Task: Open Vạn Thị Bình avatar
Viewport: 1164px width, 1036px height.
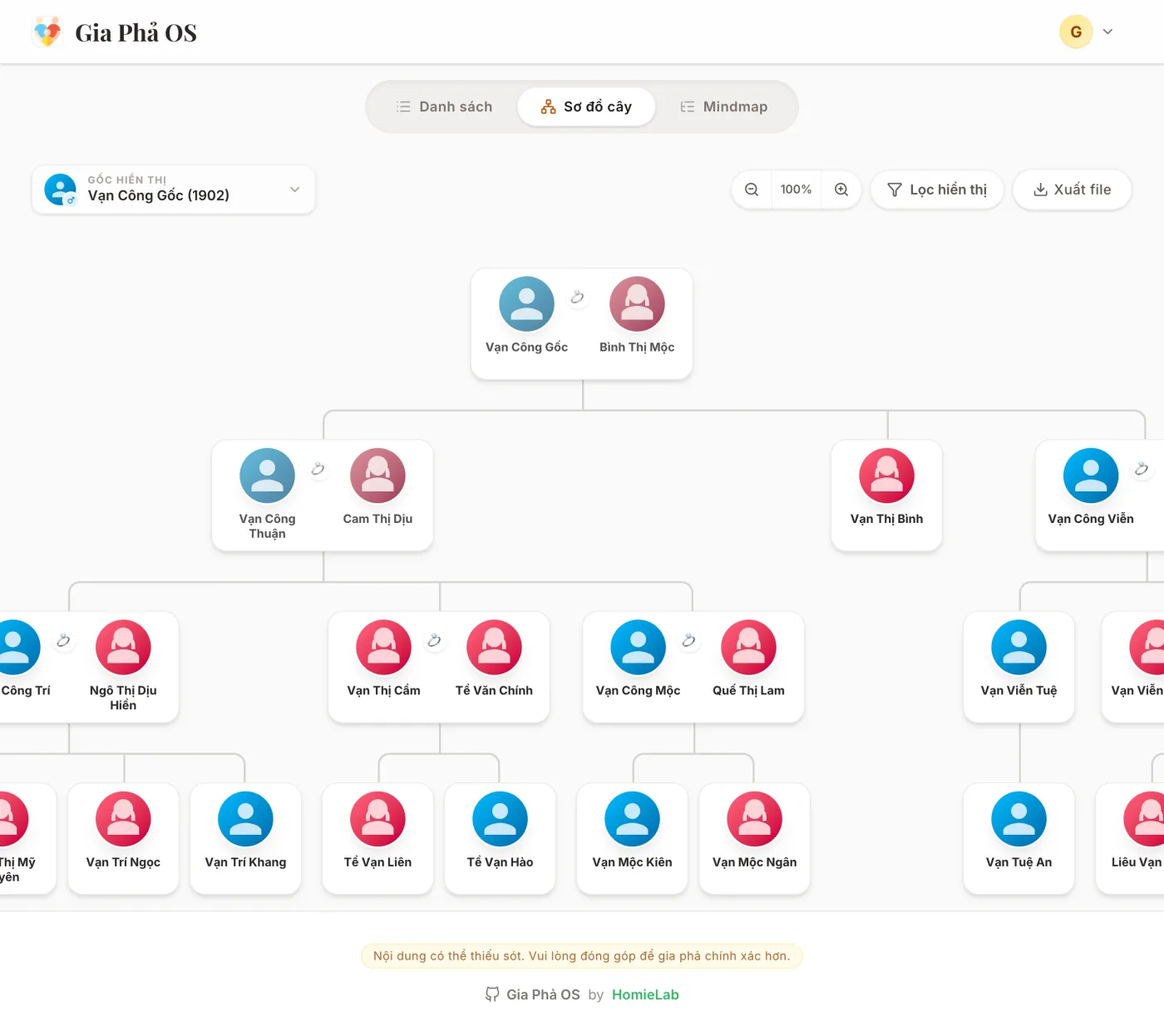Action: click(886, 476)
